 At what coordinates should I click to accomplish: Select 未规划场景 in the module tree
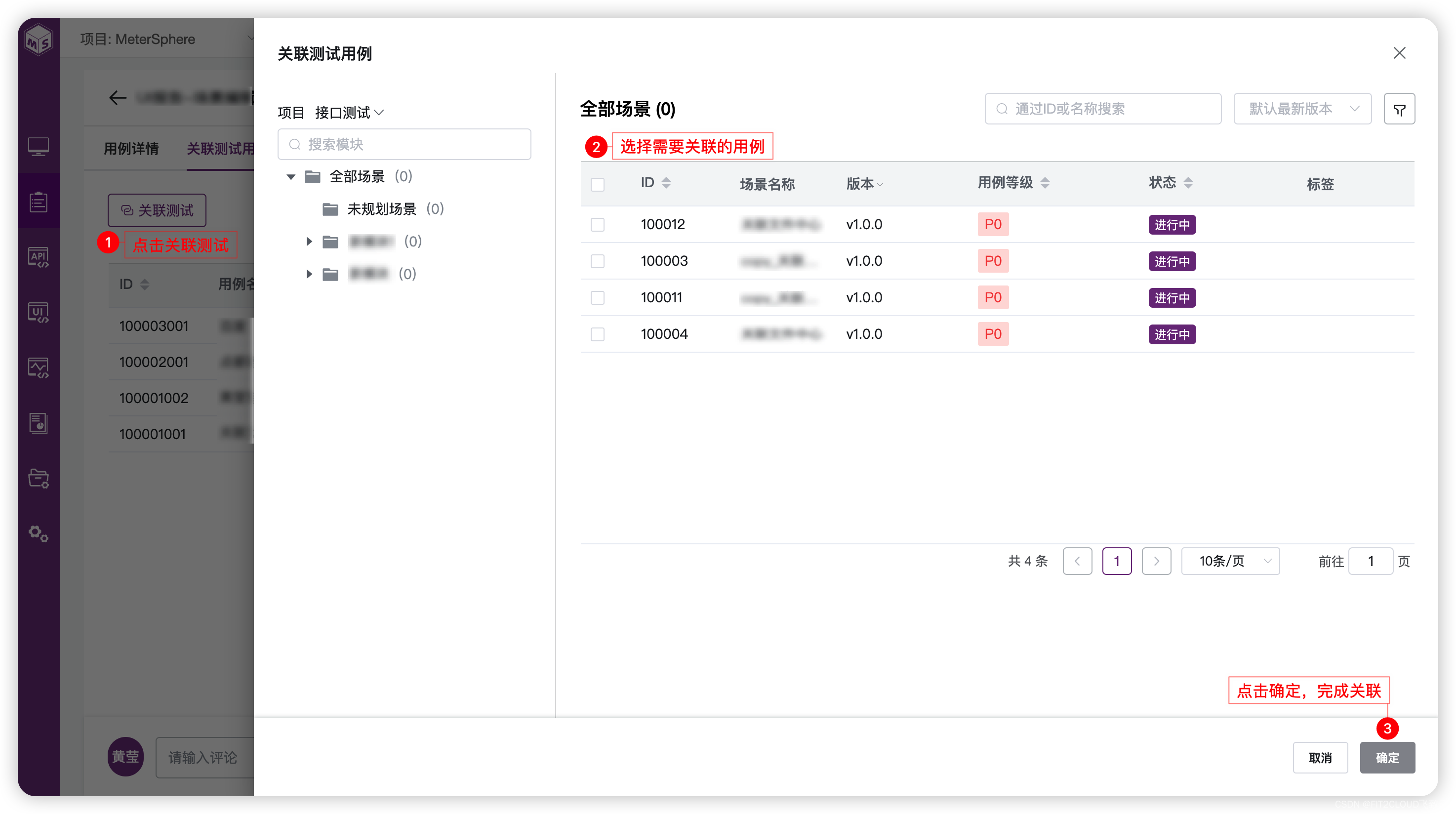click(381, 209)
